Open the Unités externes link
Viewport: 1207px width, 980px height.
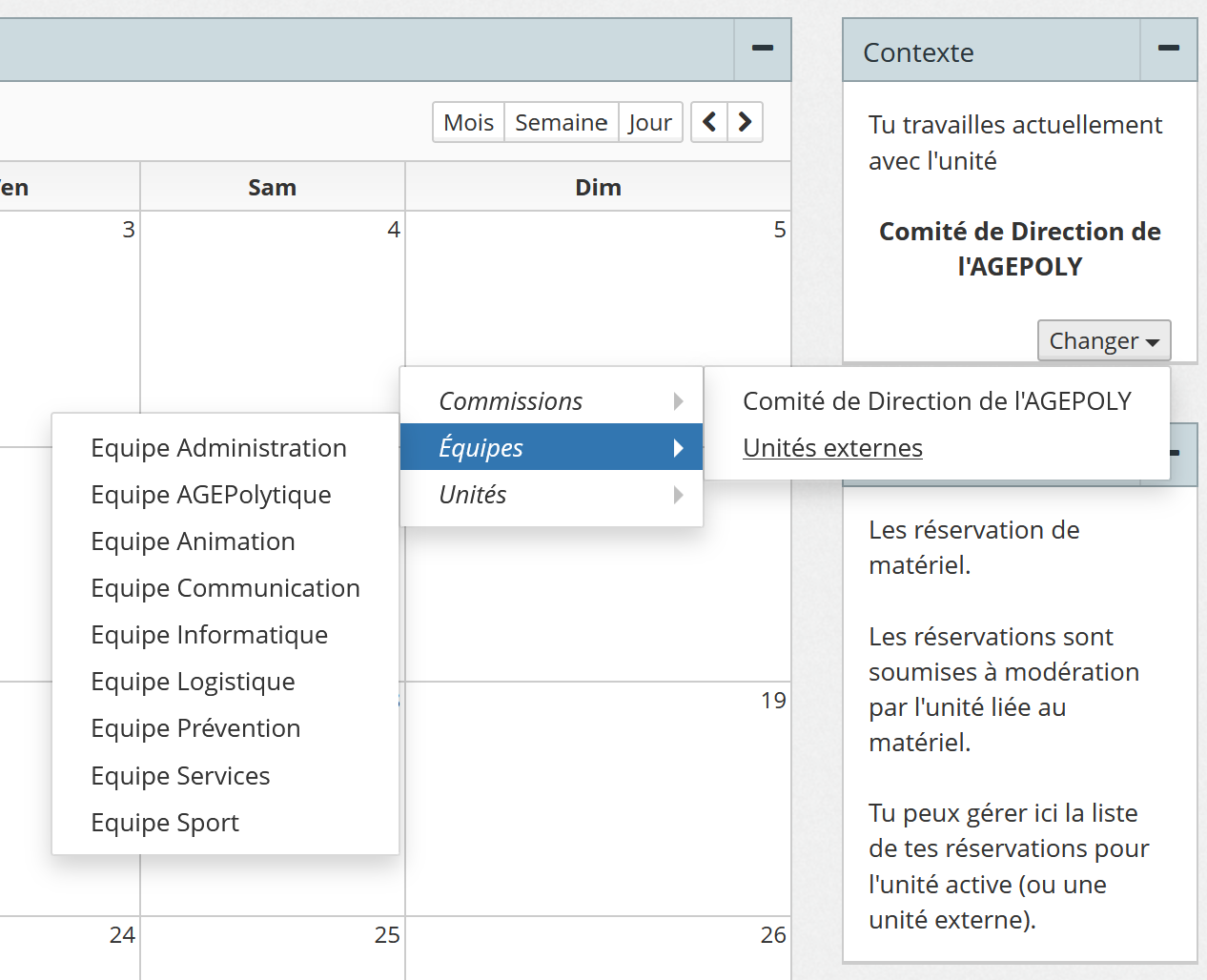[832, 447]
